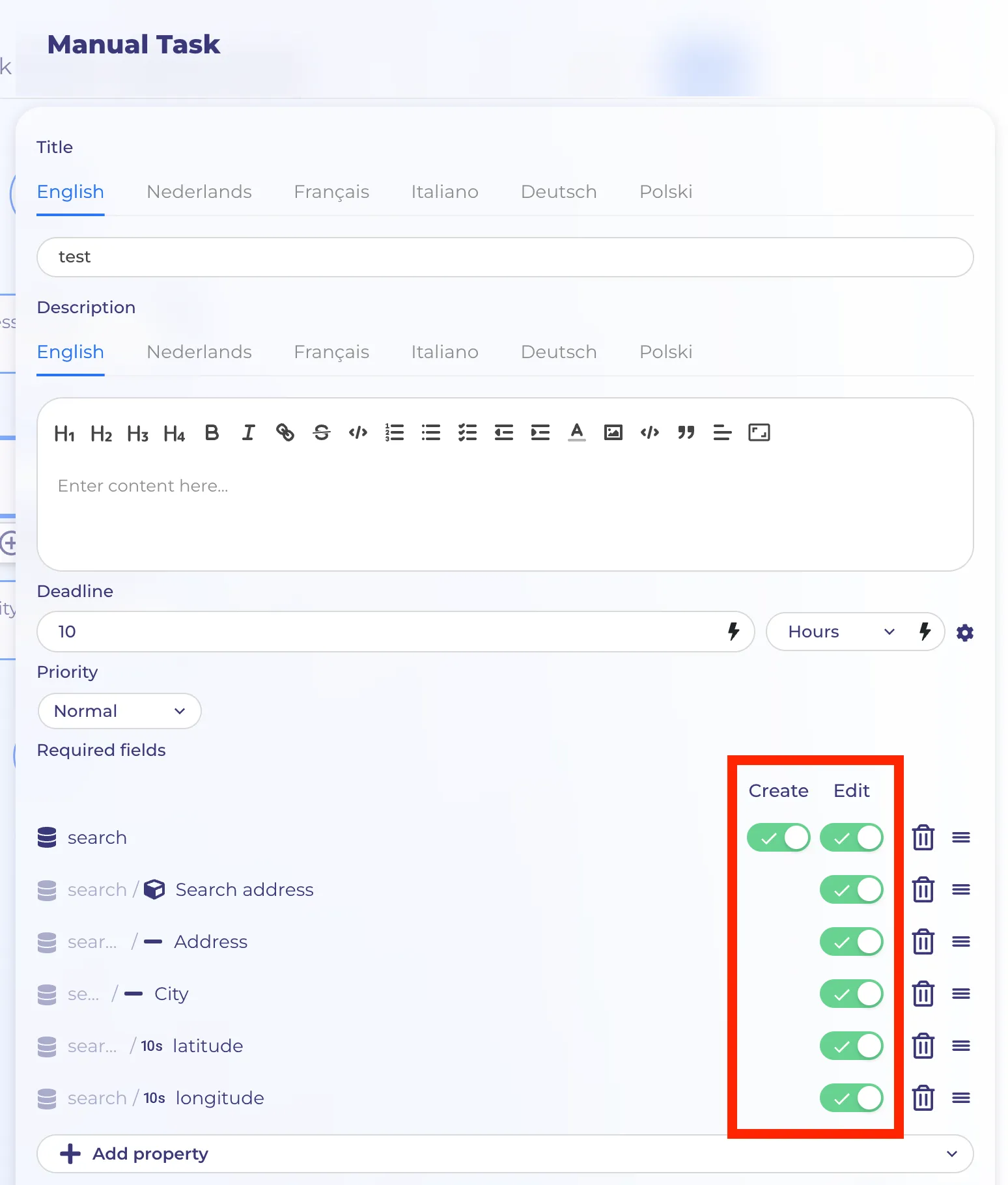Increase indent in the editor
This screenshot has width=1008, height=1185.
pyautogui.click(x=540, y=432)
